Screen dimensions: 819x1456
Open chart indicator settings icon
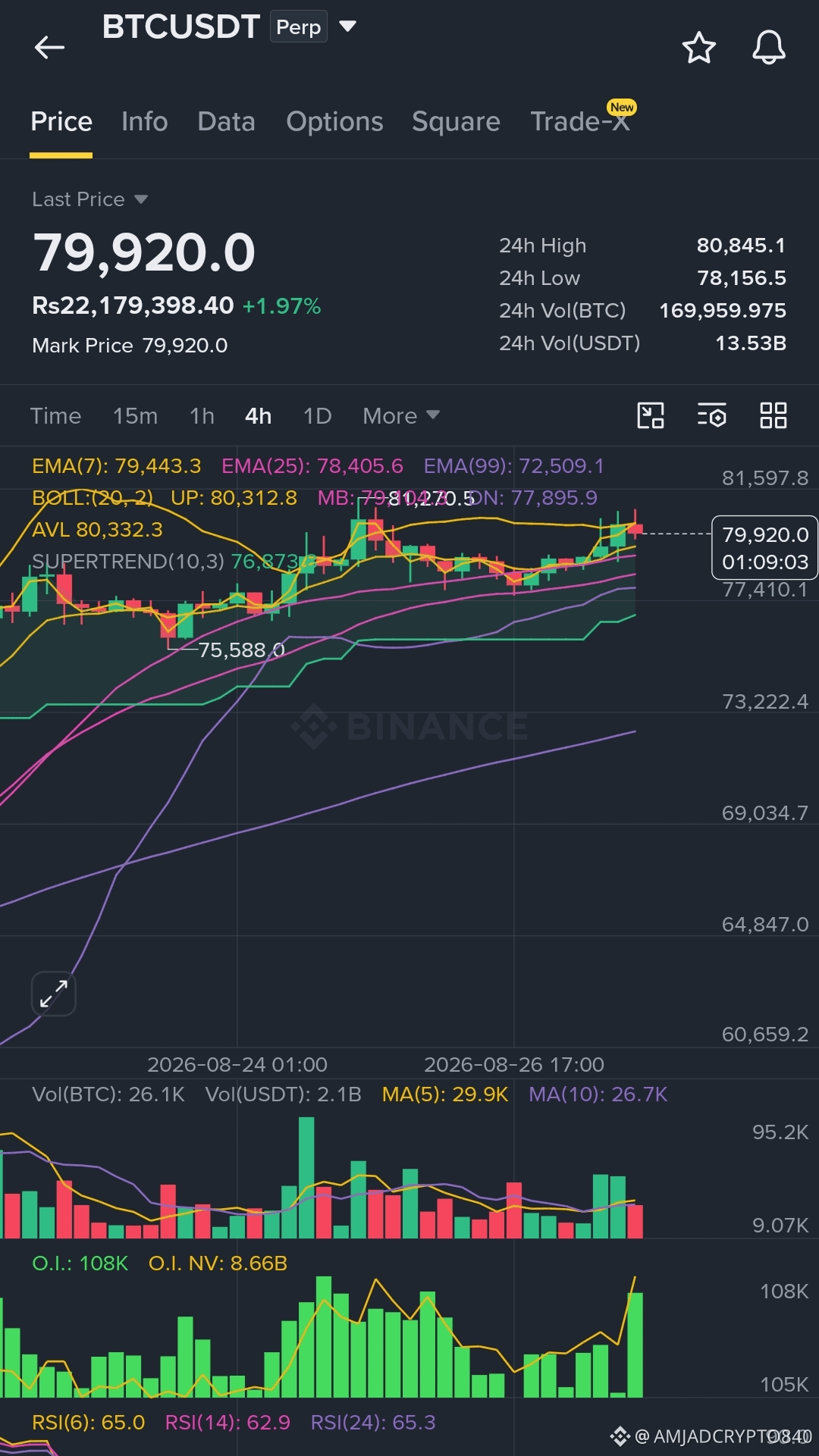[x=712, y=415]
